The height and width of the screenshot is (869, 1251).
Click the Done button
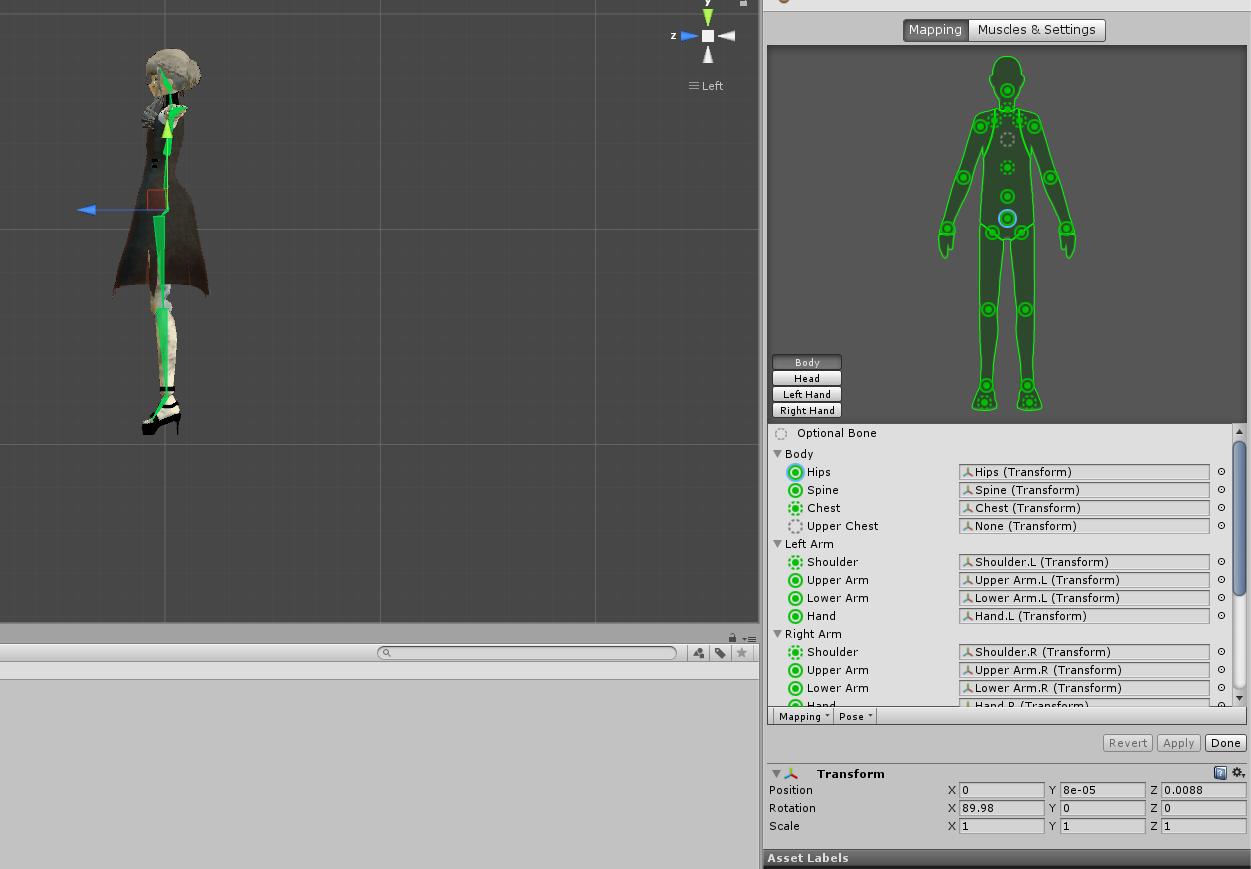(x=1225, y=743)
